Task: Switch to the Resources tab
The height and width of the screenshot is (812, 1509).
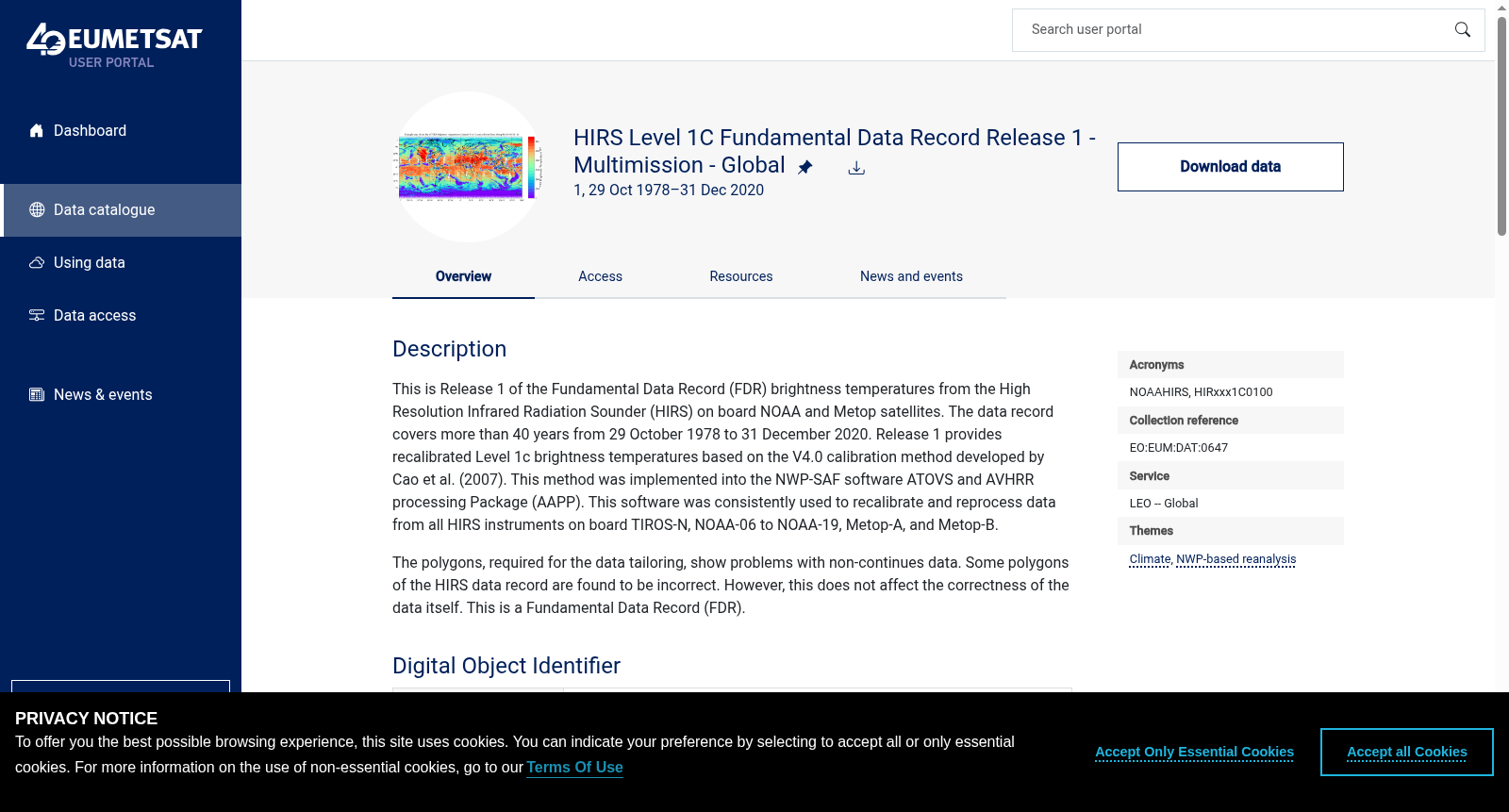Action: [x=741, y=276]
